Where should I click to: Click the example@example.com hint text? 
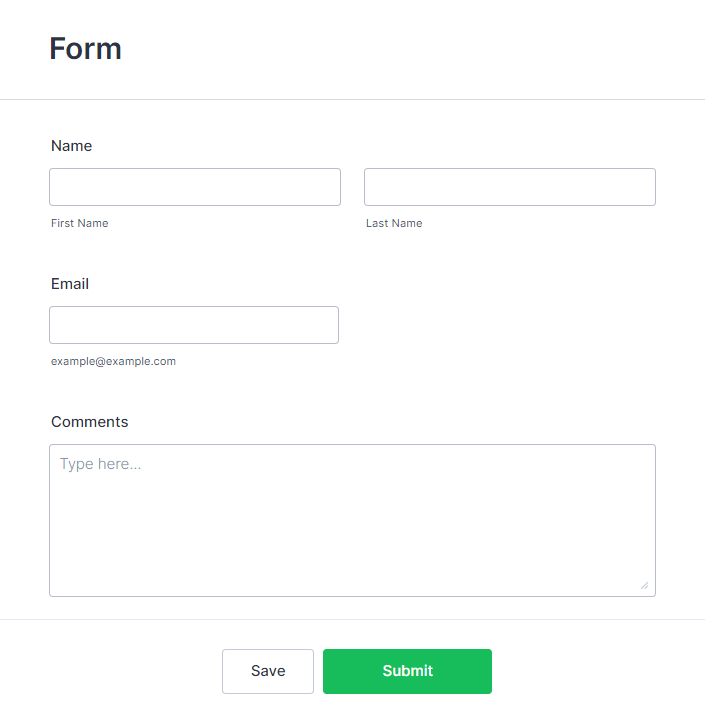pos(113,361)
